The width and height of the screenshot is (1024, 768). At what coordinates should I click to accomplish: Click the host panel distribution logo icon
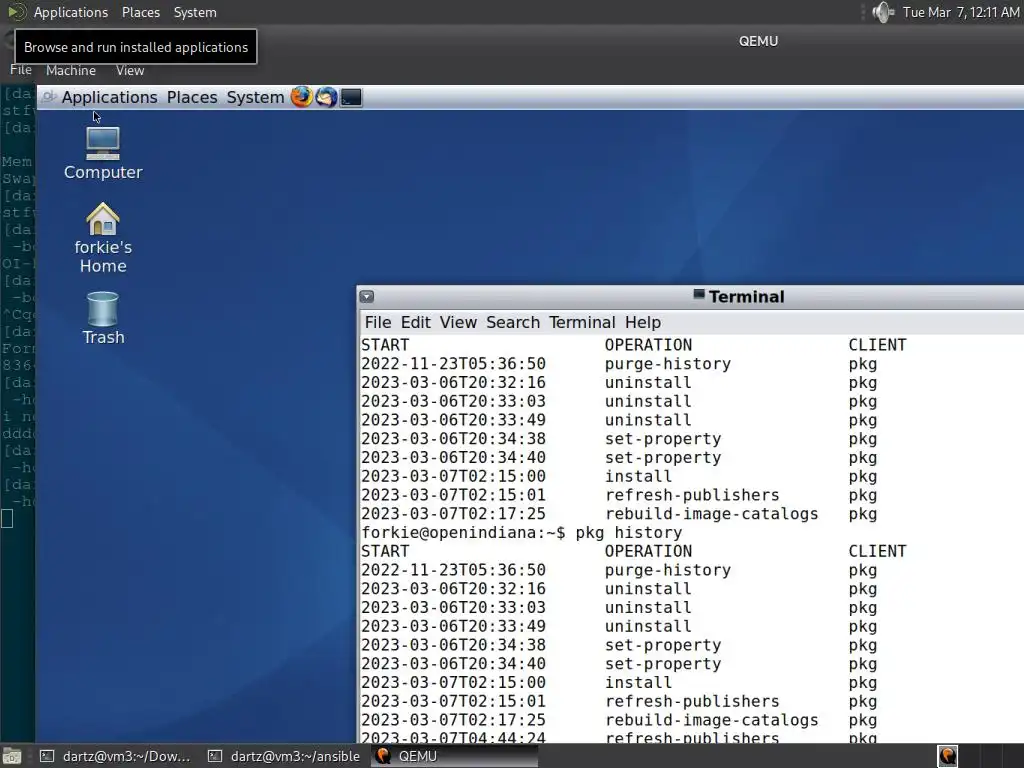[x=17, y=12]
